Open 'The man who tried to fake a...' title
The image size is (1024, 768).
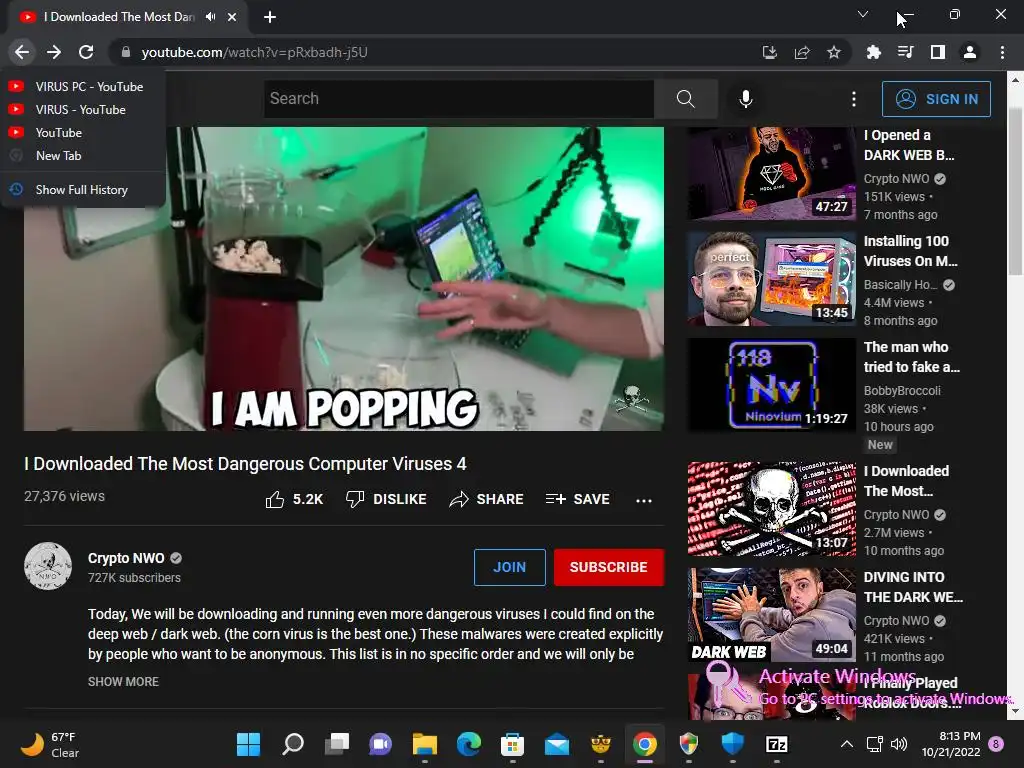912,357
